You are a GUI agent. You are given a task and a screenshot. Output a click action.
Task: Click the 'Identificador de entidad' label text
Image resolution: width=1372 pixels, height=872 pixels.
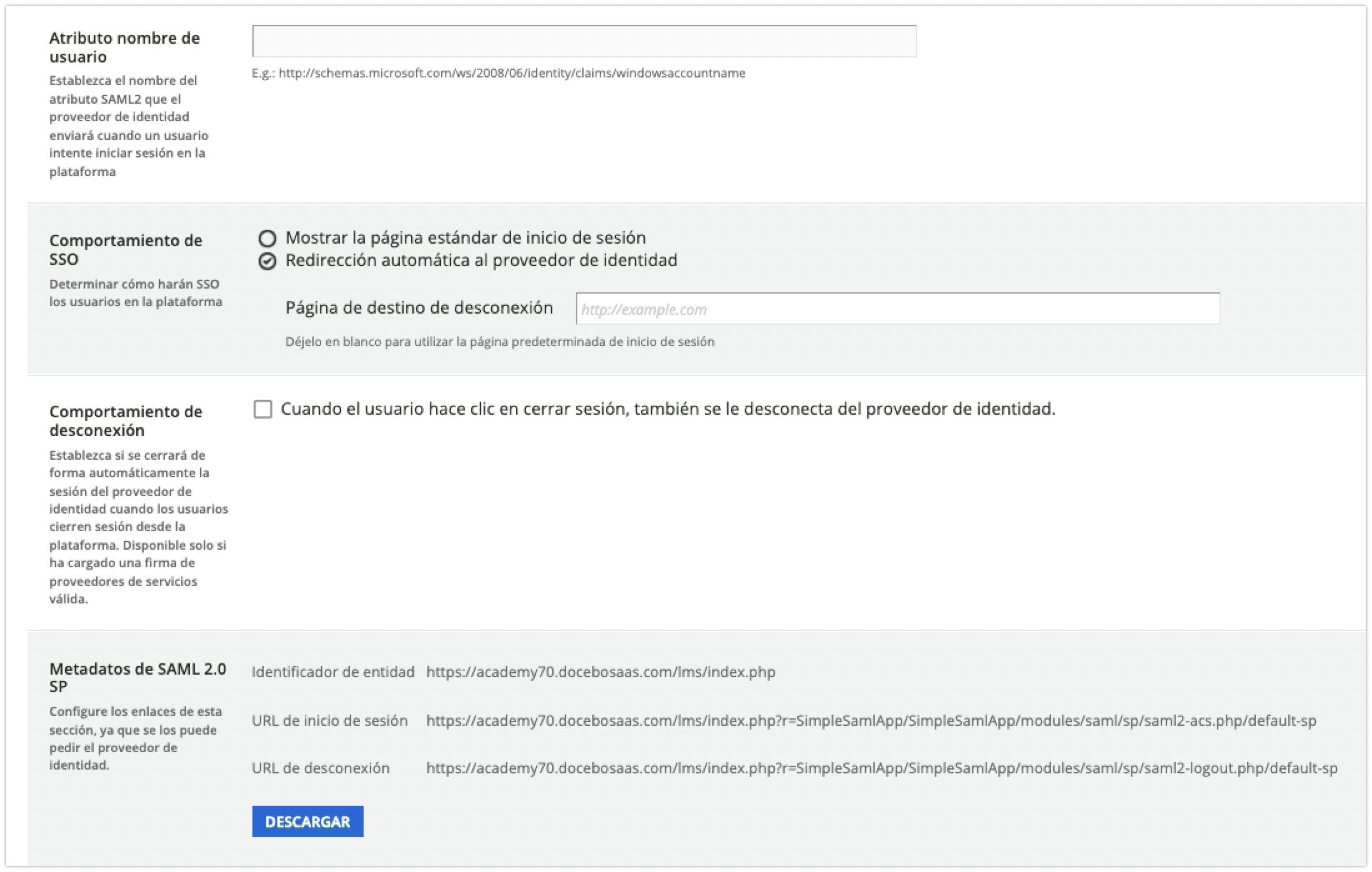(333, 672)
